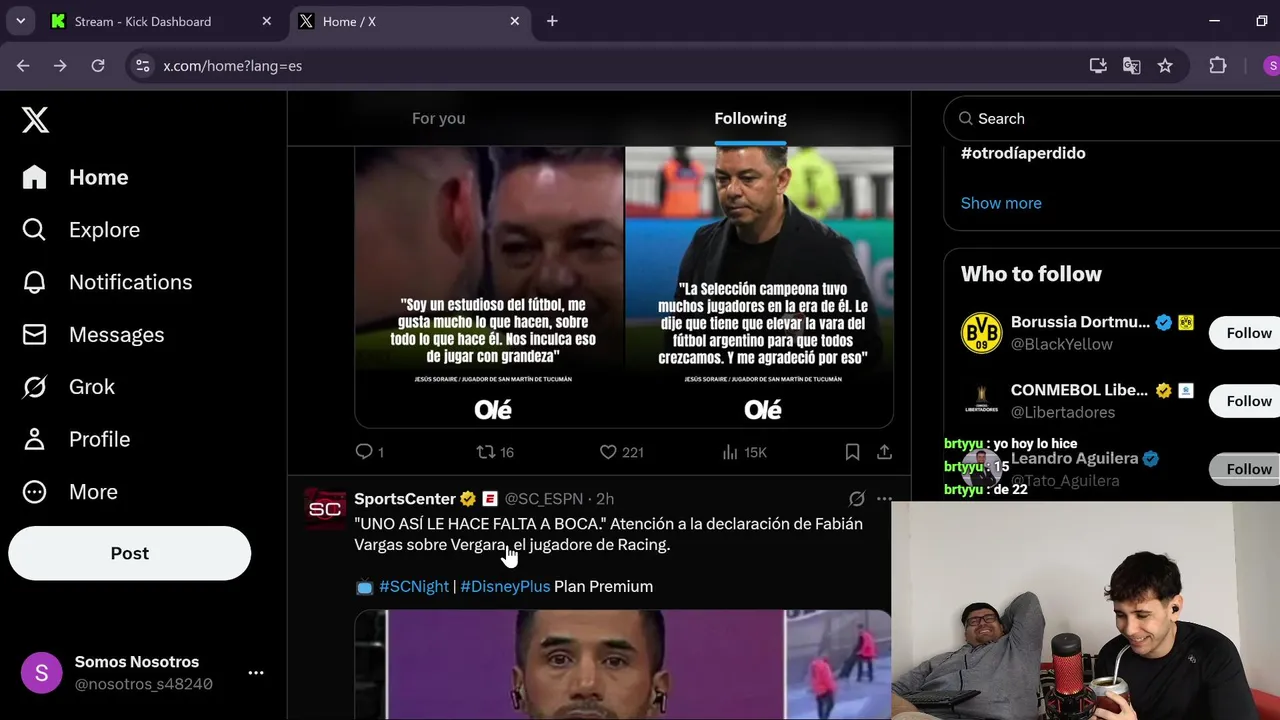Click the @SC_ESPN handle
Viewport: 1280px width, 720px height.
[x=543, y=498]
